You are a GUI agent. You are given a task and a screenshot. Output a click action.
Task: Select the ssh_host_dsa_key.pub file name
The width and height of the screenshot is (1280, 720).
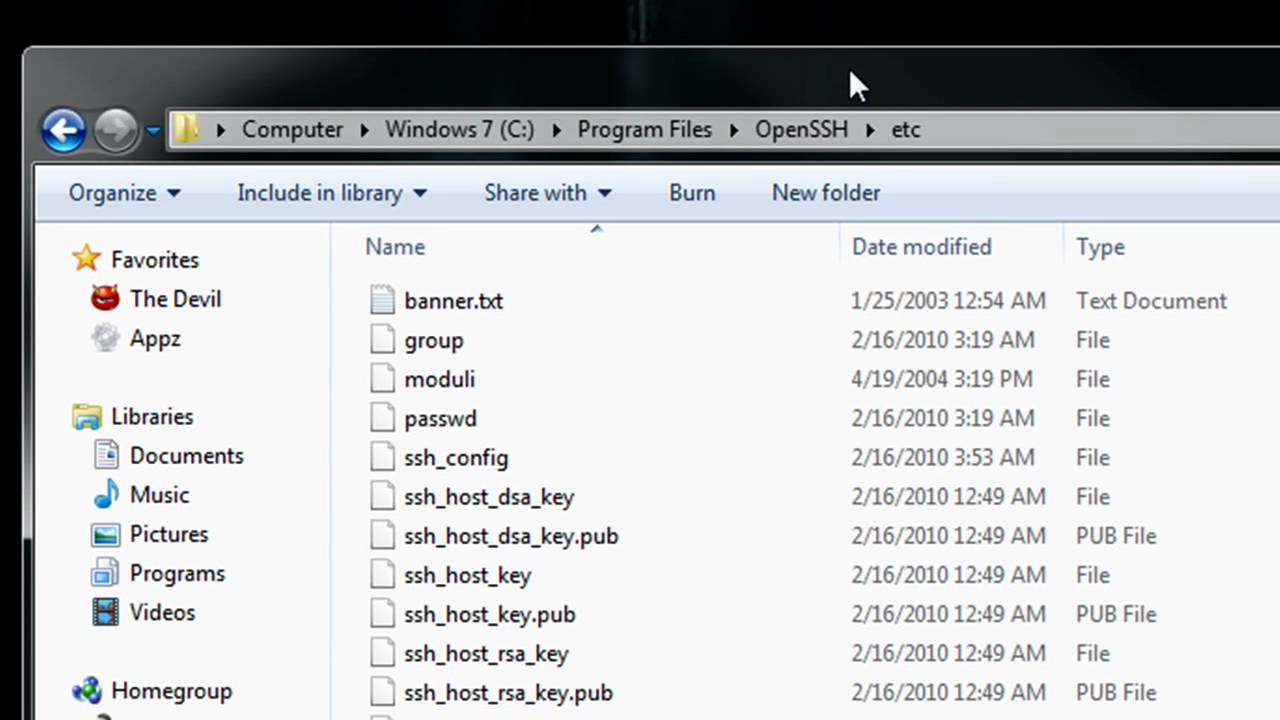(x=511, y=536)
